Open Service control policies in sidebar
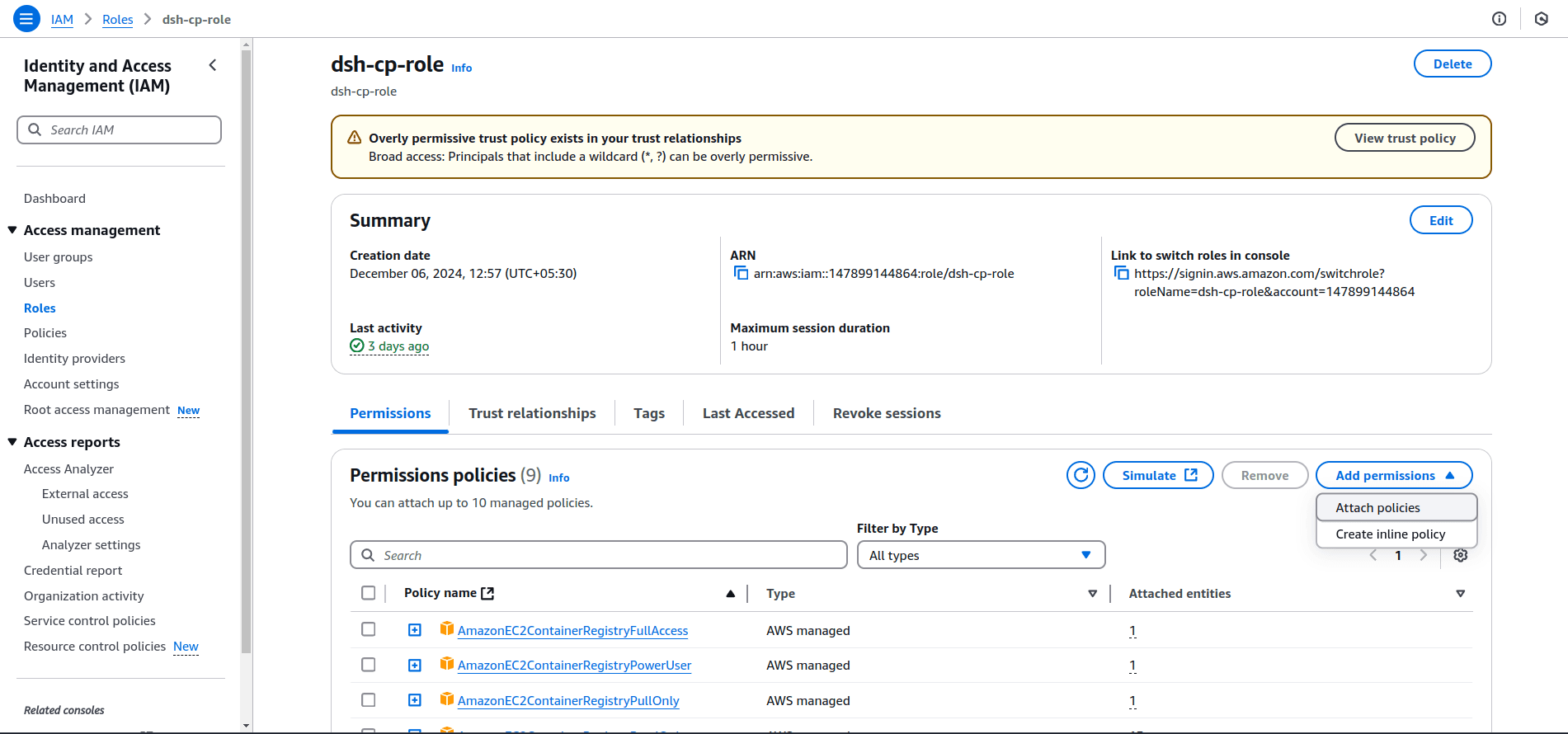Image resolution: width=1568 pixels, height=734 pixels. coord(89,620)
